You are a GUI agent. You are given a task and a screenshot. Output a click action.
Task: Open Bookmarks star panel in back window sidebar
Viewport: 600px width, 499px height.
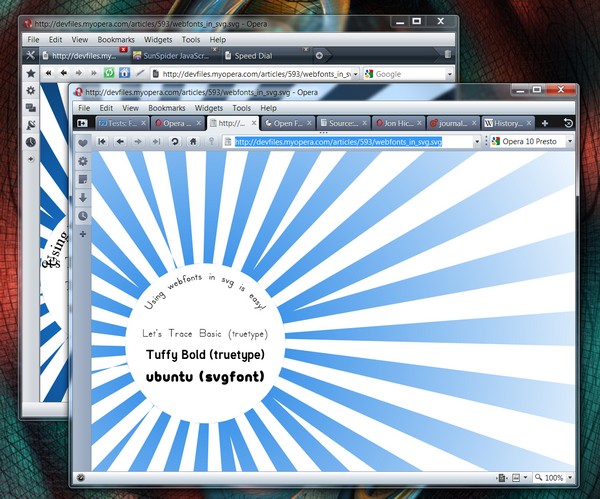pyautogui.click(x=31, y=73)
